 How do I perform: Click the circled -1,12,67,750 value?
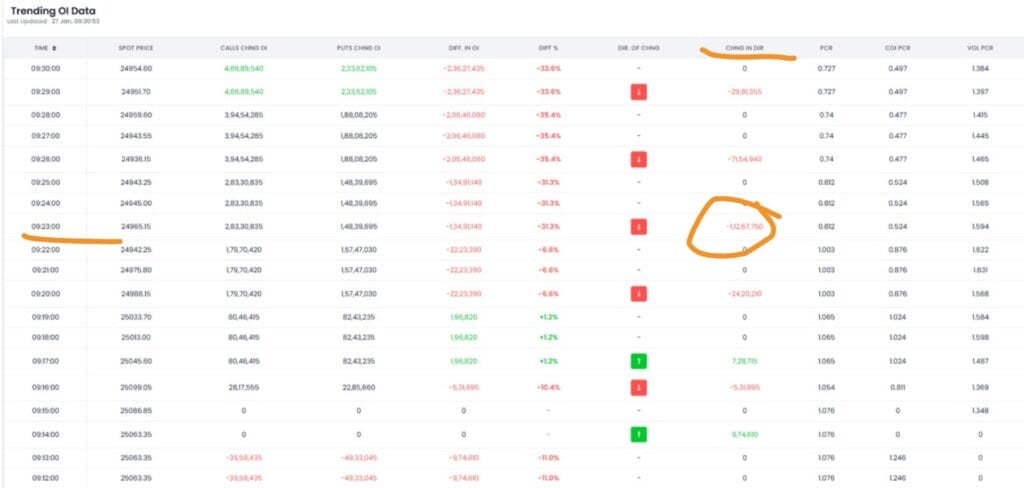coord(744,227)
